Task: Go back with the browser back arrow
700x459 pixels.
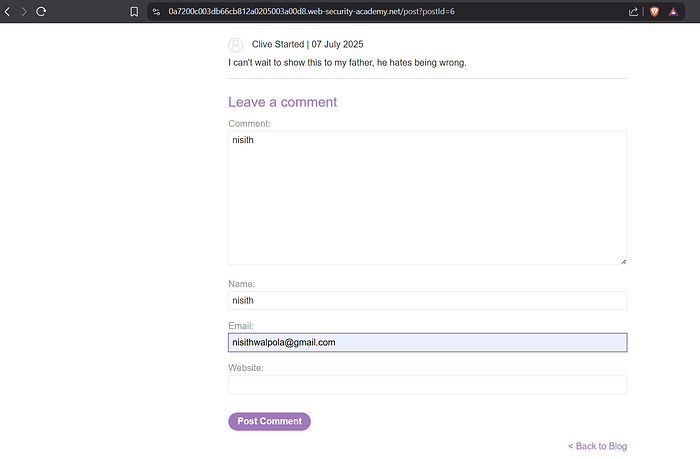Action: pyautogui.click(x=7, y=12)
